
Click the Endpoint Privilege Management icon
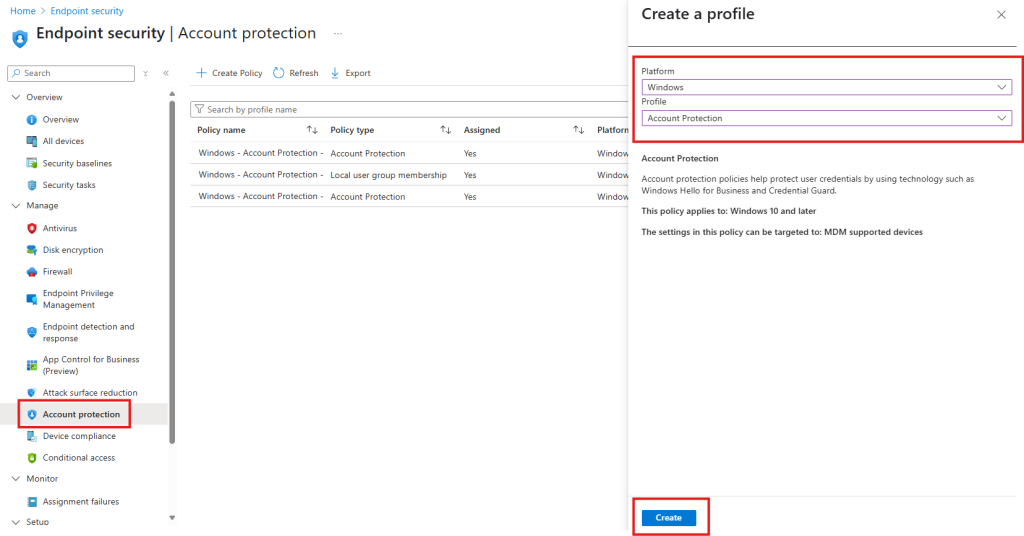tap(31, 299)
